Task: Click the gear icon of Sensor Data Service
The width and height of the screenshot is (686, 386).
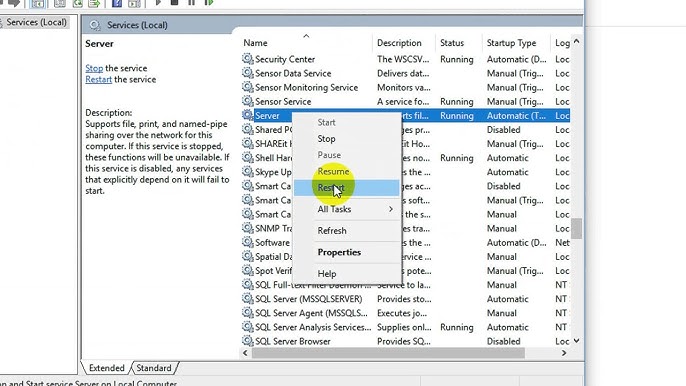Action: tap(248, 73)
